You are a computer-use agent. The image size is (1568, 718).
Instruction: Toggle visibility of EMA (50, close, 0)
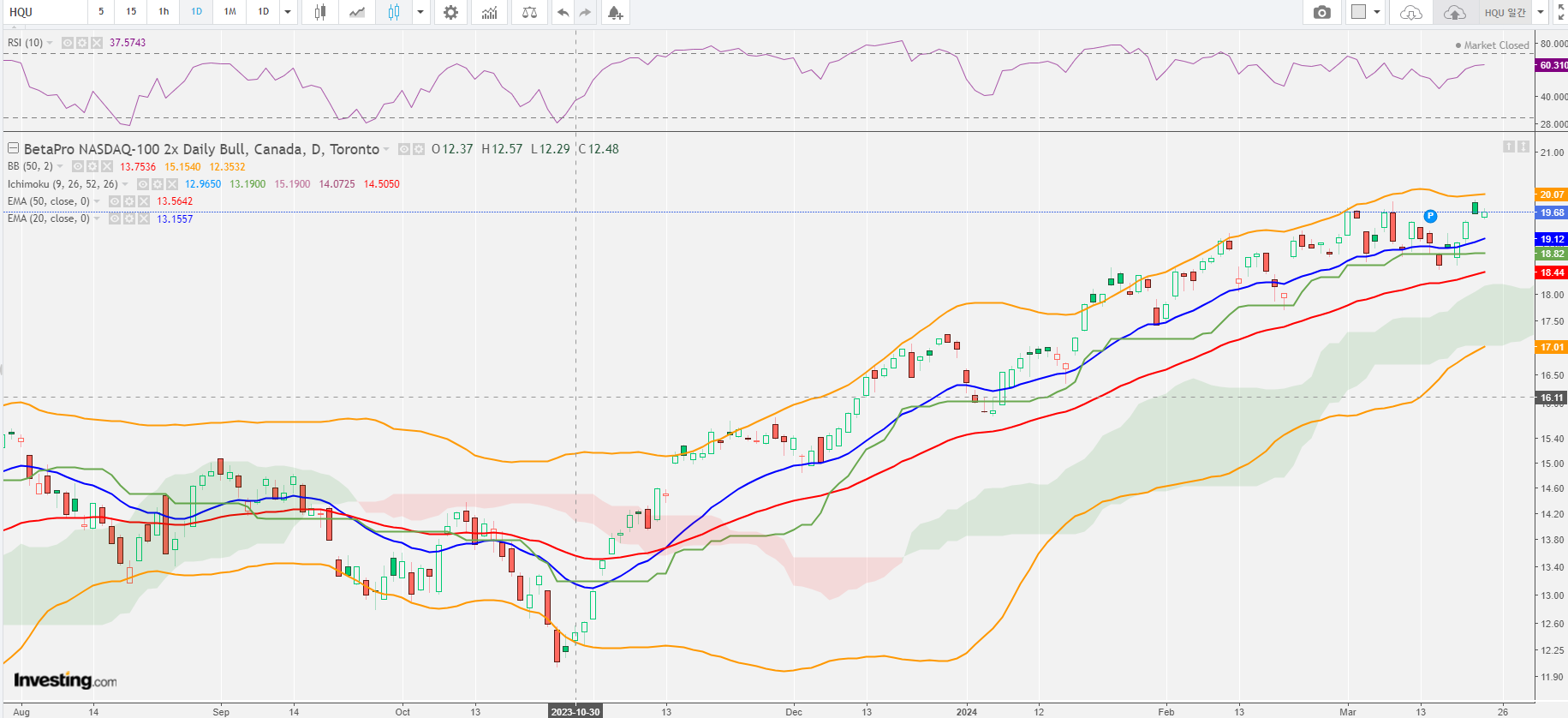(x=114, y=201)
